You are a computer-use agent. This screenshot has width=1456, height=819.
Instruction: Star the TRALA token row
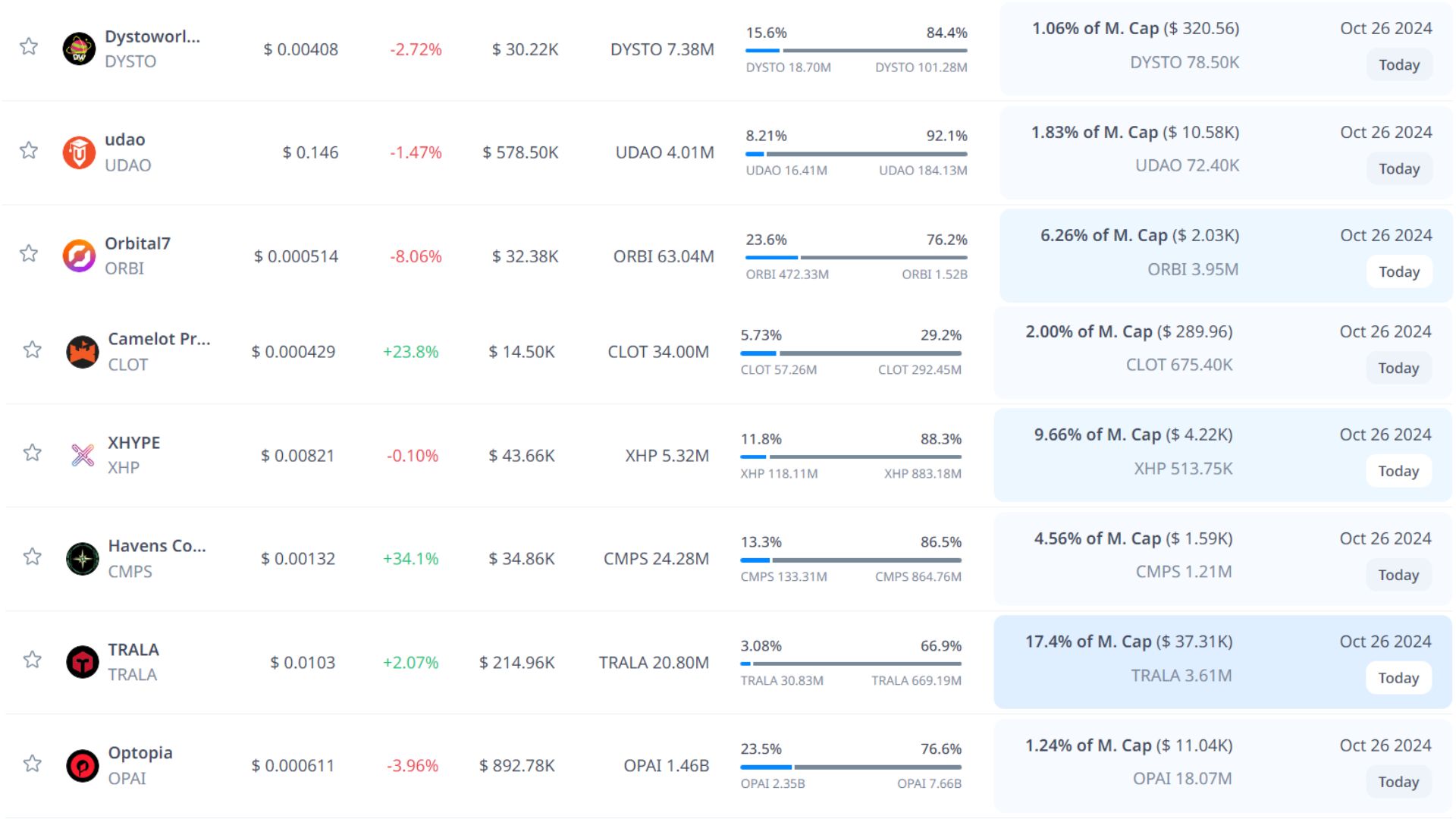pyautogui.click(x=33, y=660)
